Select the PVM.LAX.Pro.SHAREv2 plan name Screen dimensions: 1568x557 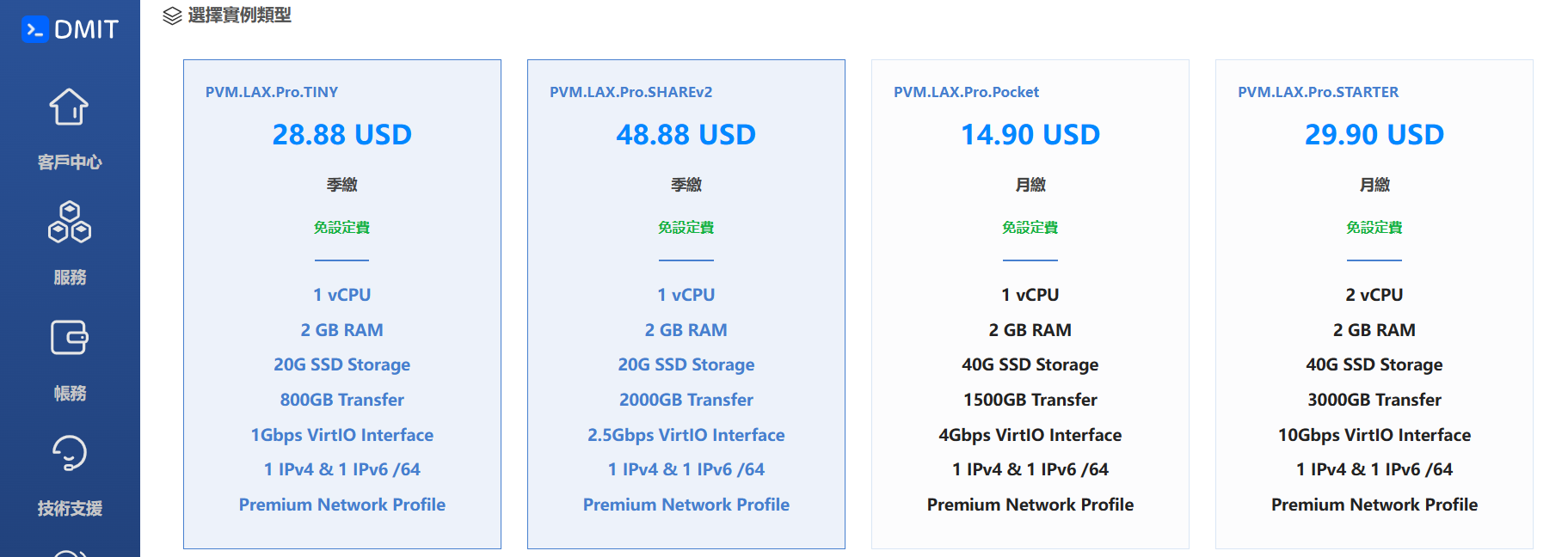[x=631, y=92]
